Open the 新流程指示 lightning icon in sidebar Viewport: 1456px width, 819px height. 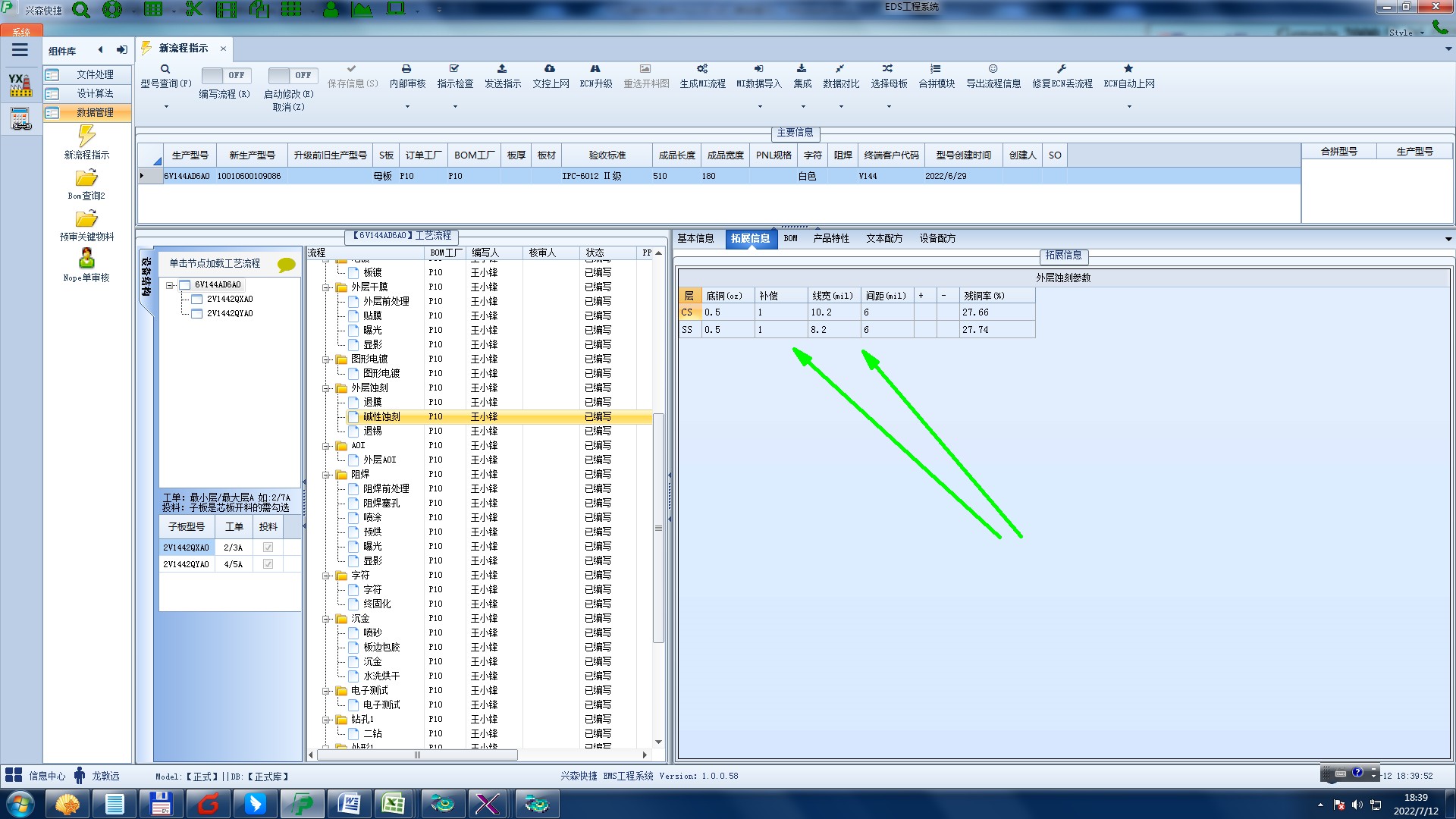click(x=86, y=136)
